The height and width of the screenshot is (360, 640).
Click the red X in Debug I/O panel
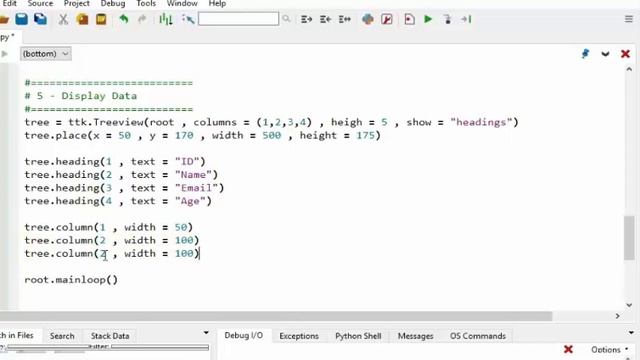568,349
